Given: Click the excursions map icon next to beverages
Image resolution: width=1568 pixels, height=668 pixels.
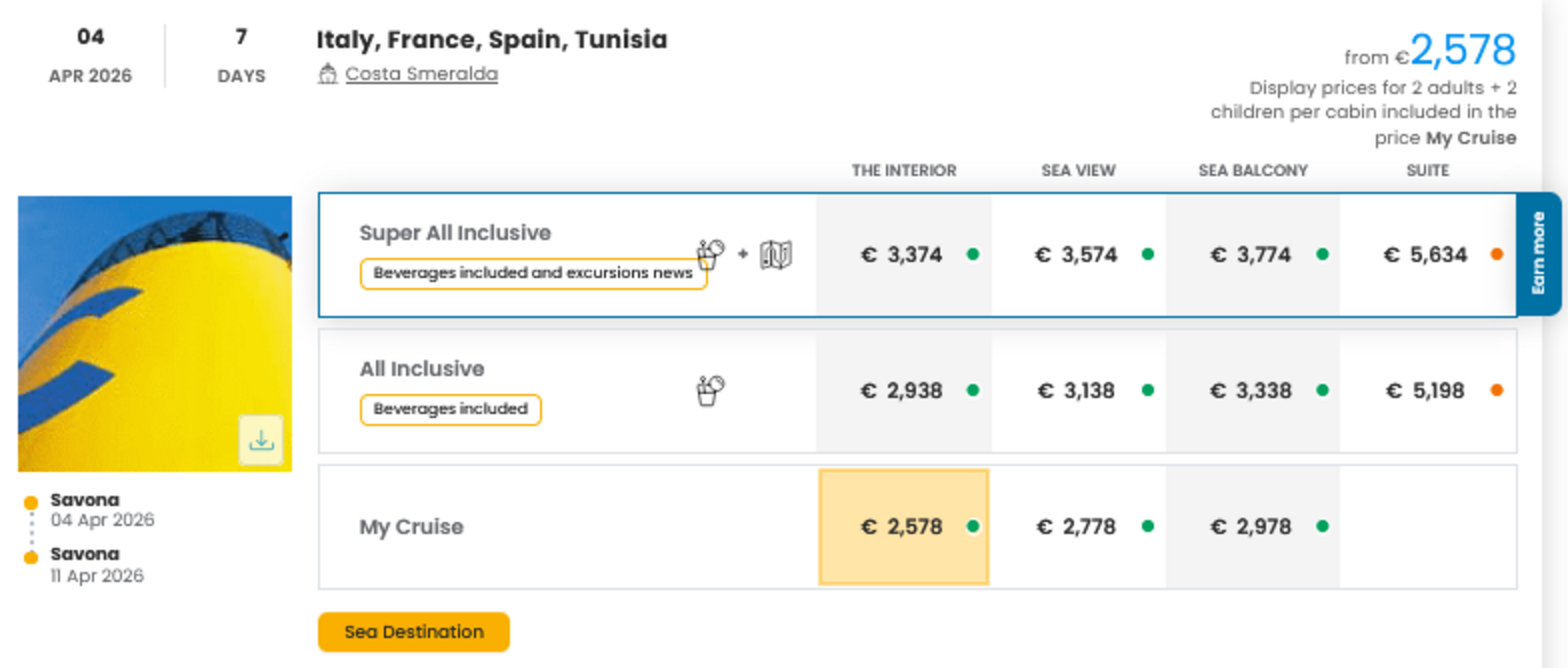Looking at the screenshot, I should (776, 253).
